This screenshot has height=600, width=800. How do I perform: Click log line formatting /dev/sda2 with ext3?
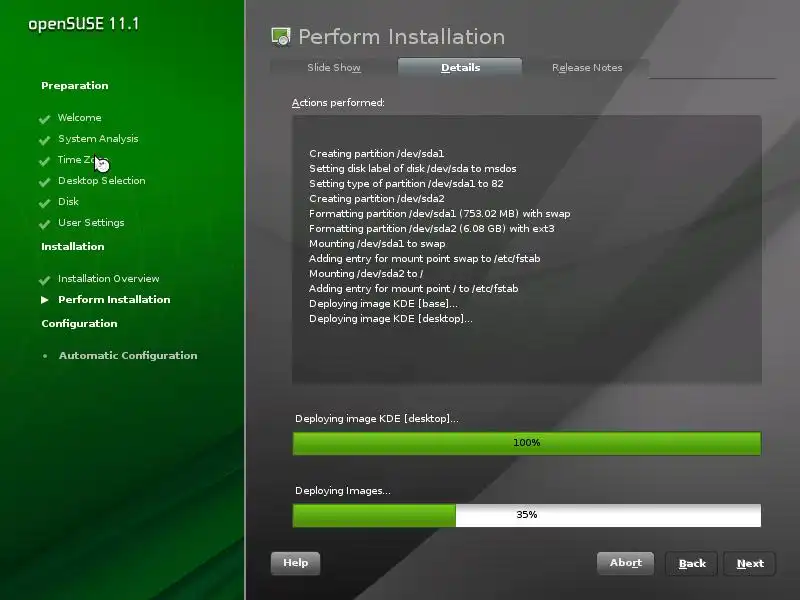point(432,229)
